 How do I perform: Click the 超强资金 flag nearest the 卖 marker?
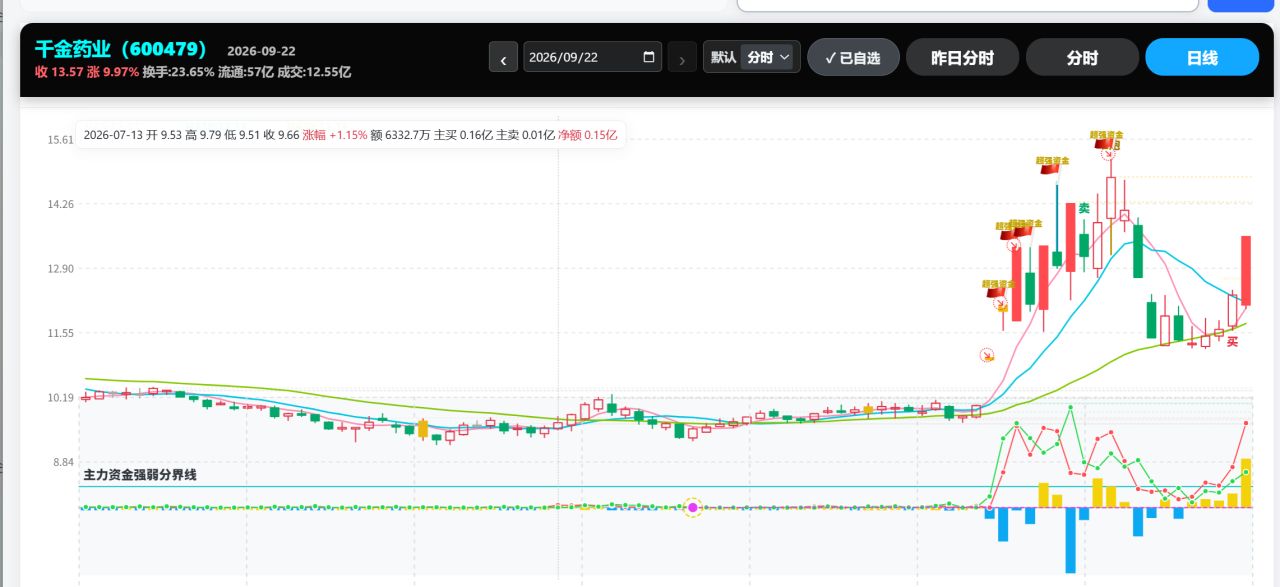point(1053,164)
